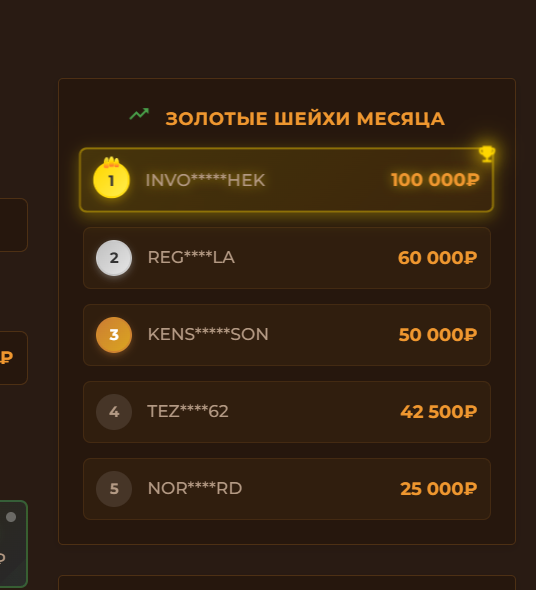Image resolution: width=536 pixels, height=590 pixels.
Task: Click the gray dot in green-bordered card
Action: [11, 517]
